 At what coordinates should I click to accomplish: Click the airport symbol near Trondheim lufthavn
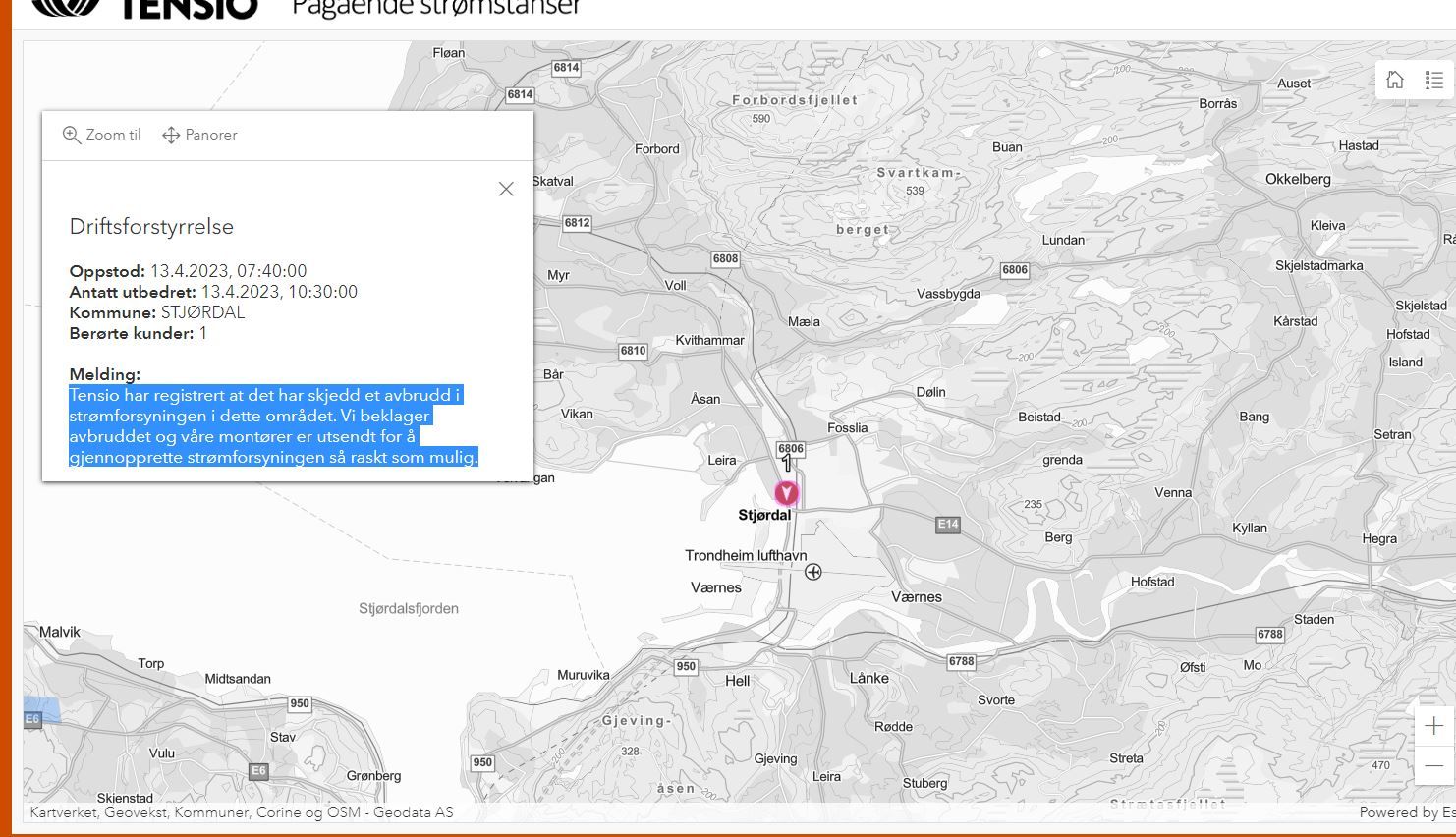tap(813, 572)
